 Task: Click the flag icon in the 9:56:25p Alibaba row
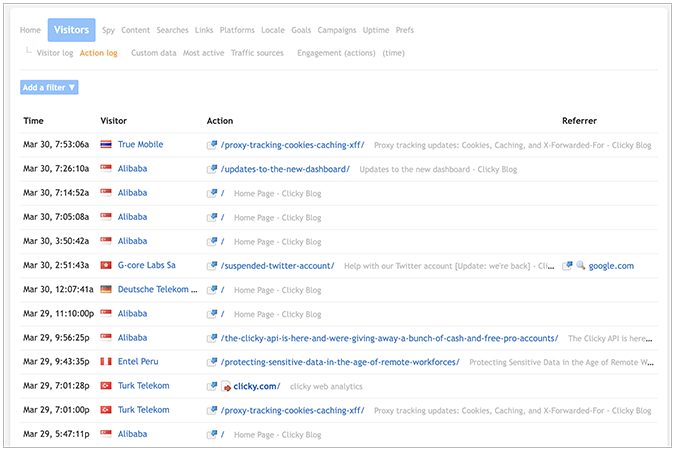[106, 337]
